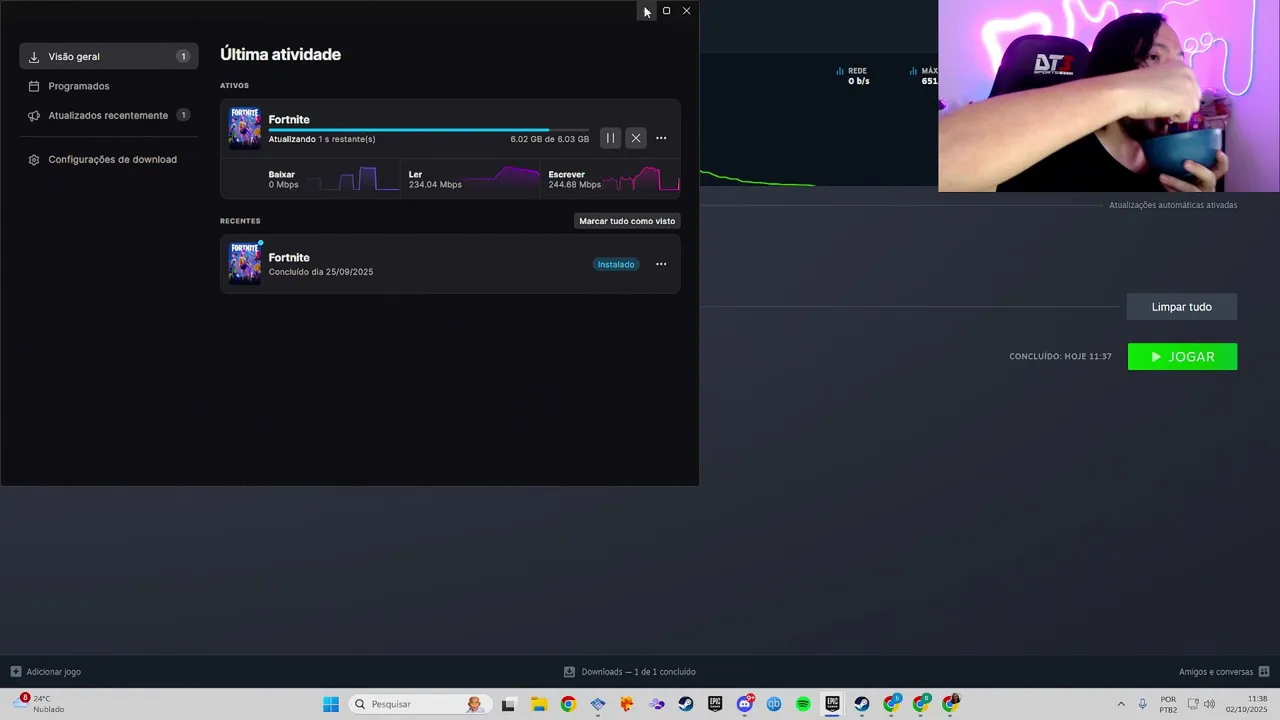
Task: Click the microphone tray icon
Action: 1143,704
